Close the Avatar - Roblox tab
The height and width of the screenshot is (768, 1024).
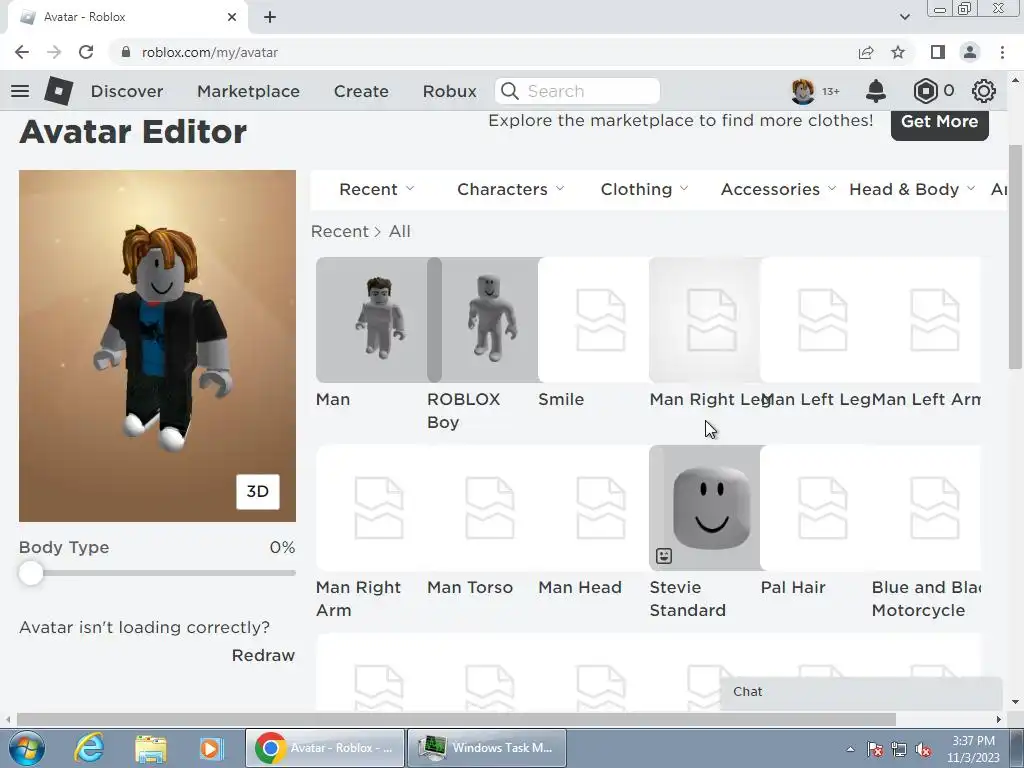point(232,17)
